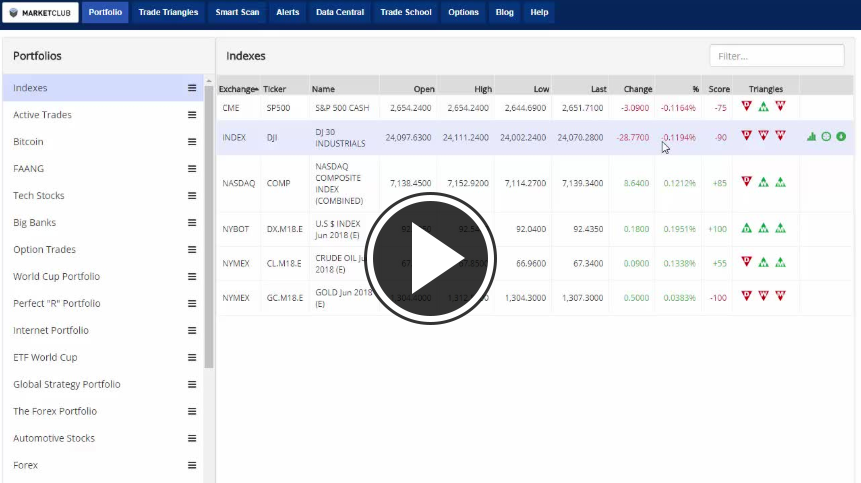861x483 pixels.
Task: Select the Perfect "R" Portfolio
Action: click(x=57, y=303)
